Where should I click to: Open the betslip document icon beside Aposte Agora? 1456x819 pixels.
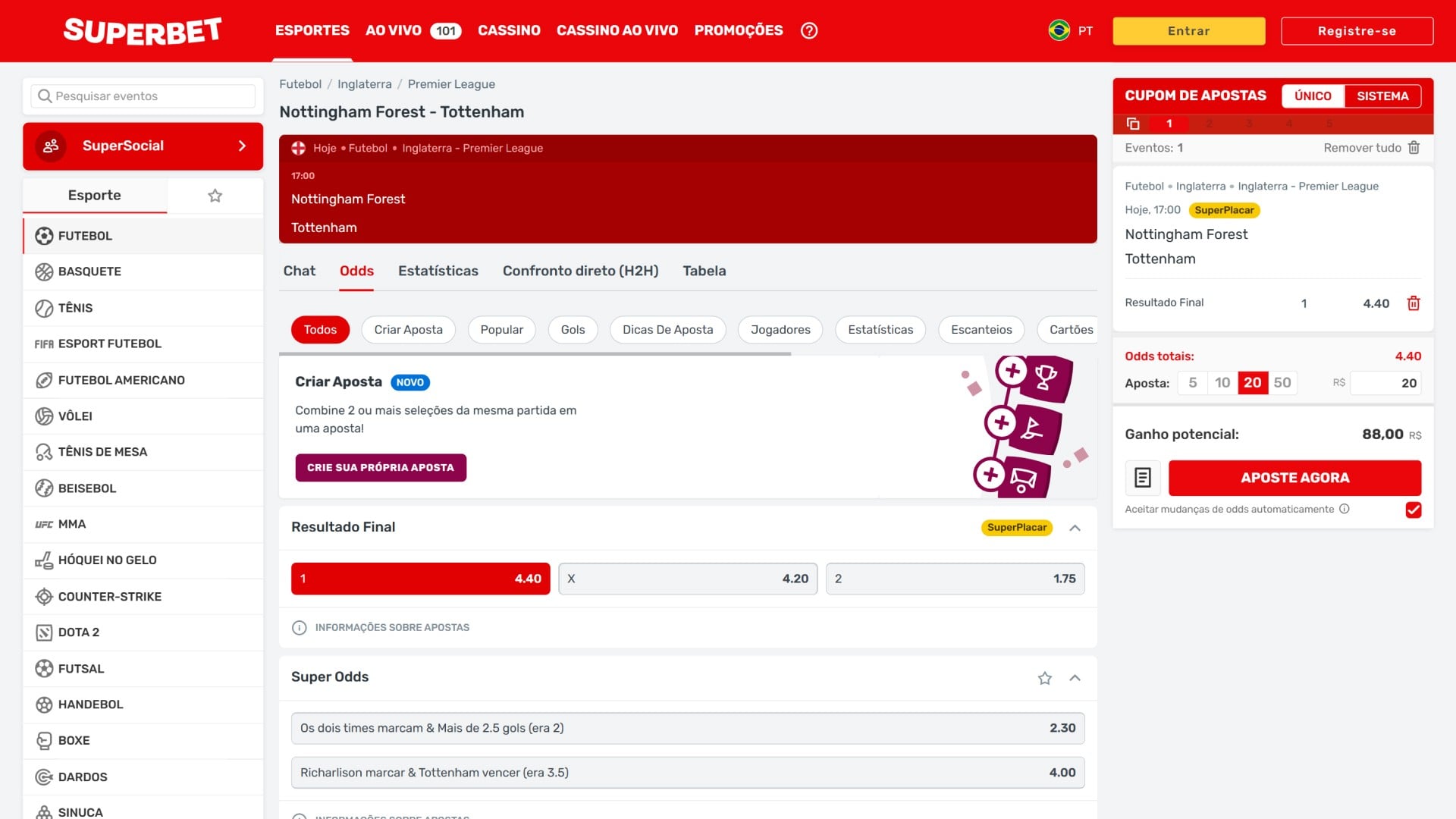1143,478
